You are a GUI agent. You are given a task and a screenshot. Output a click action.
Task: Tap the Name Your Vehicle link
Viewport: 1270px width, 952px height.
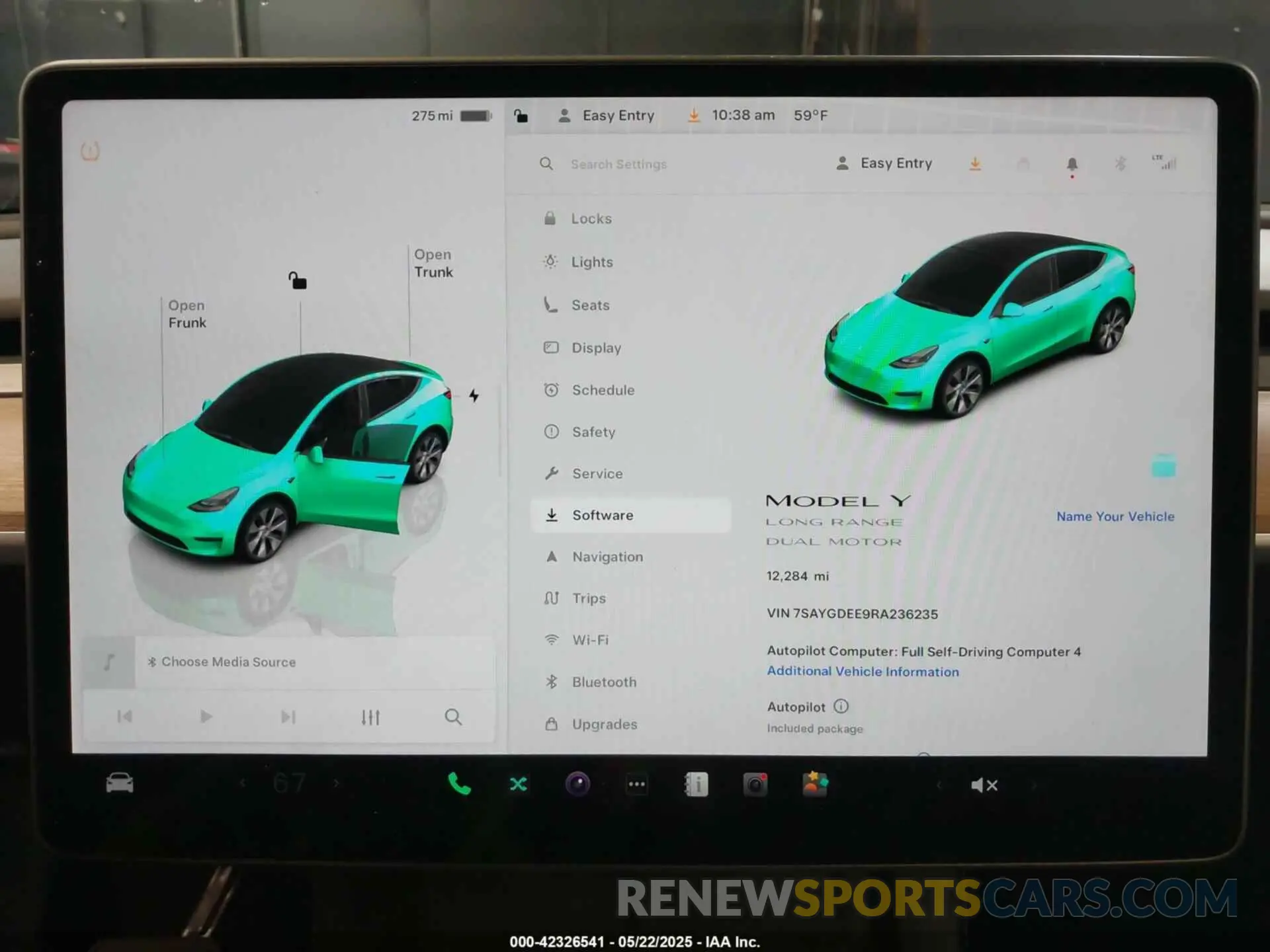1115,516
